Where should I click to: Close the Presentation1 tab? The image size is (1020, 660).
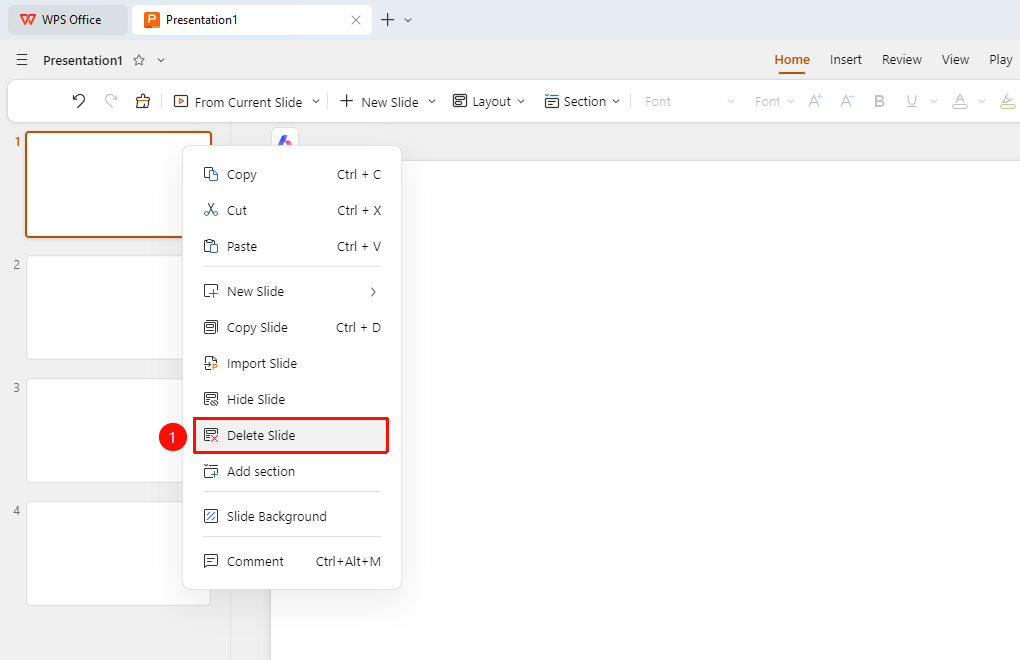click(356, 20)
